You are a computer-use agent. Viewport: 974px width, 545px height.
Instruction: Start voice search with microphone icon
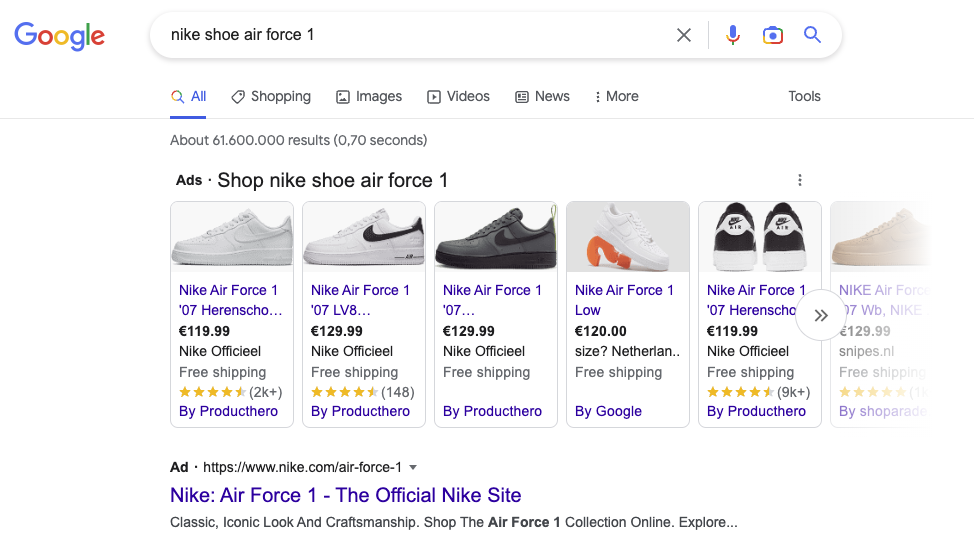733,35
